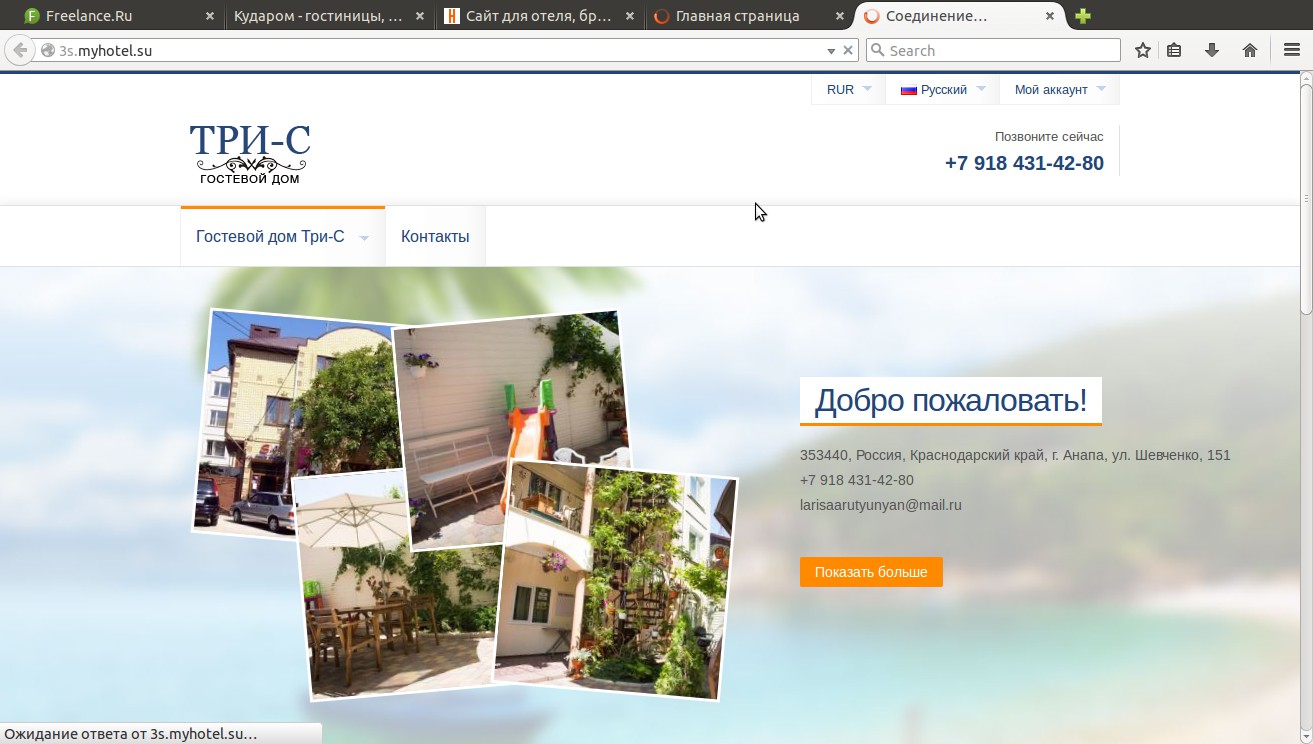Open the courtyard spiral staircase photo
1313x744 pixels.
pyautogui.click(x=615, y=580)
